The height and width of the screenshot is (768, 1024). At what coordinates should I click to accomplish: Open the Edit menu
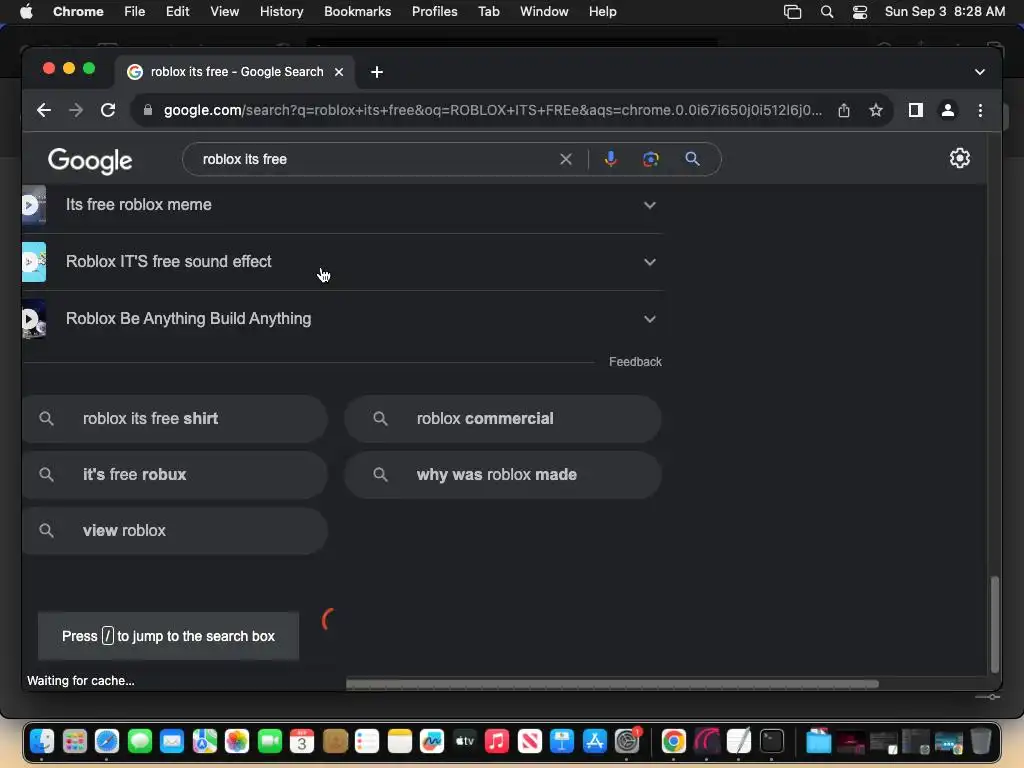coord(177,11)
